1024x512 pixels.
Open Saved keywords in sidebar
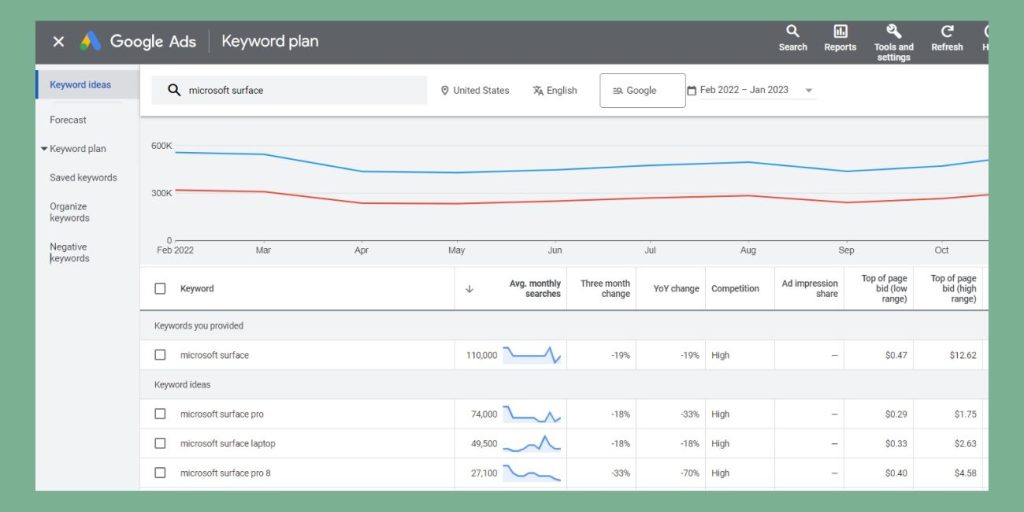pos(84,178)
